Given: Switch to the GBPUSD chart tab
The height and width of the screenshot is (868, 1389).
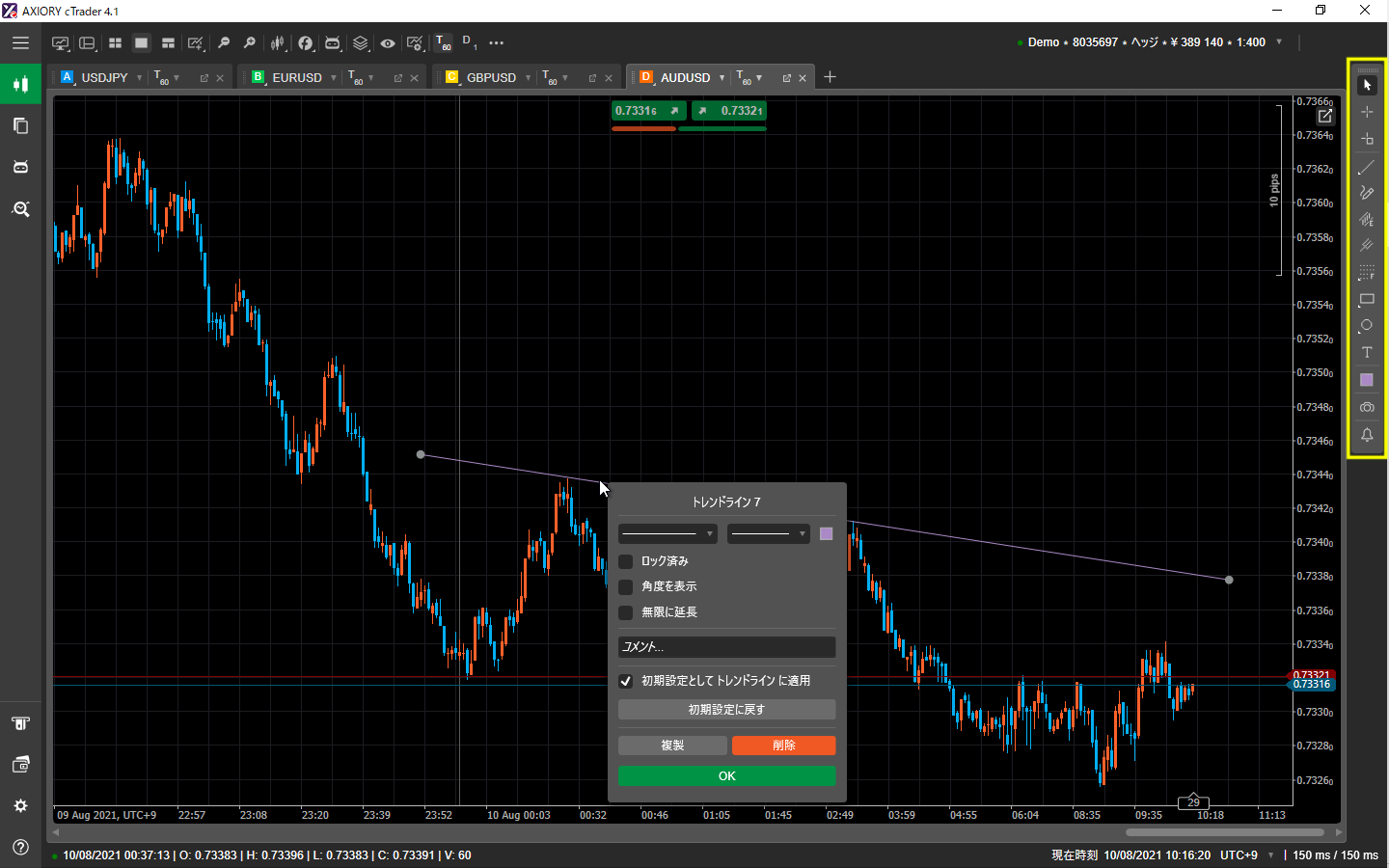Looking at the screenshot, I should click(x=491, y=78).
